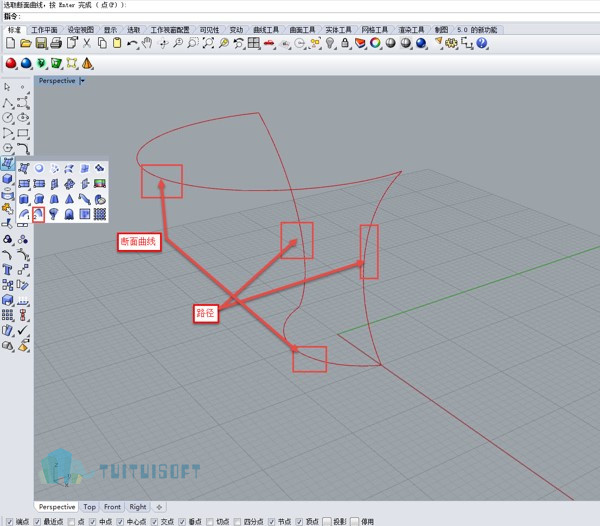The height and width of the screenshot is (526, 600).
Task: Switch to the 曲面工具 toolbar tab
Action: [302, 29]
